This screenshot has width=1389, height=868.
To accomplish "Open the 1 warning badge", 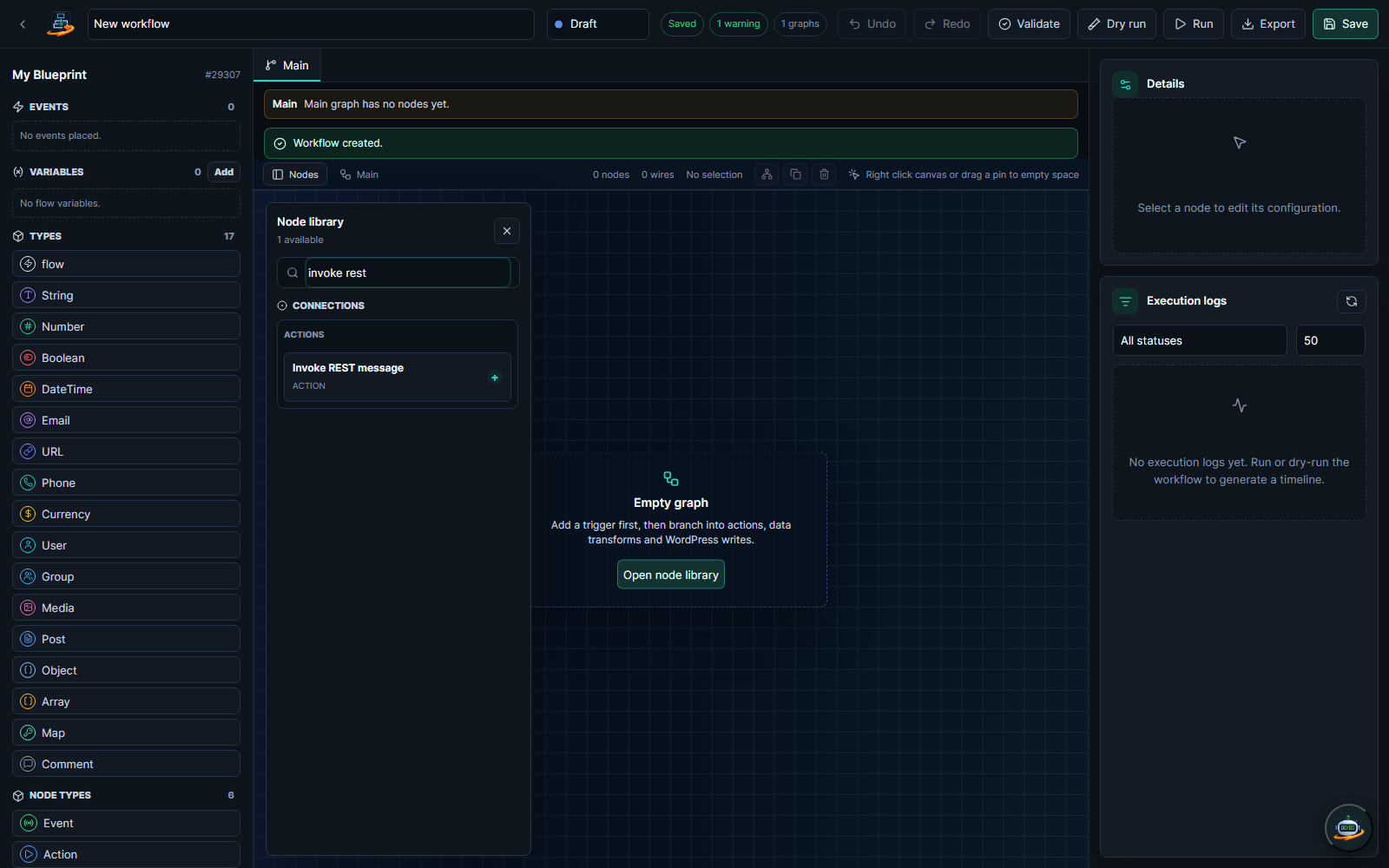I will click(739, 24).
